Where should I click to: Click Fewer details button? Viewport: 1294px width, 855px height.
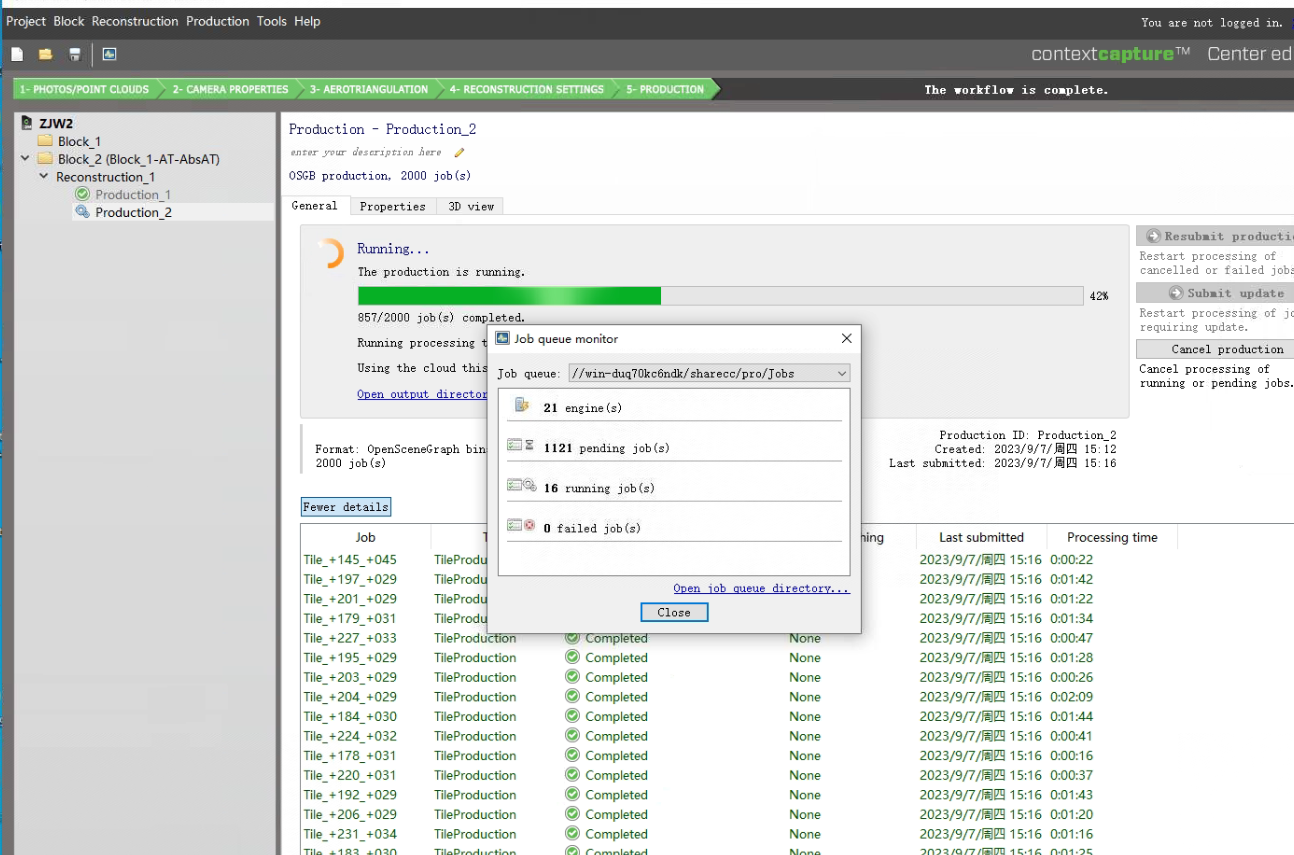tap(345, 507)
